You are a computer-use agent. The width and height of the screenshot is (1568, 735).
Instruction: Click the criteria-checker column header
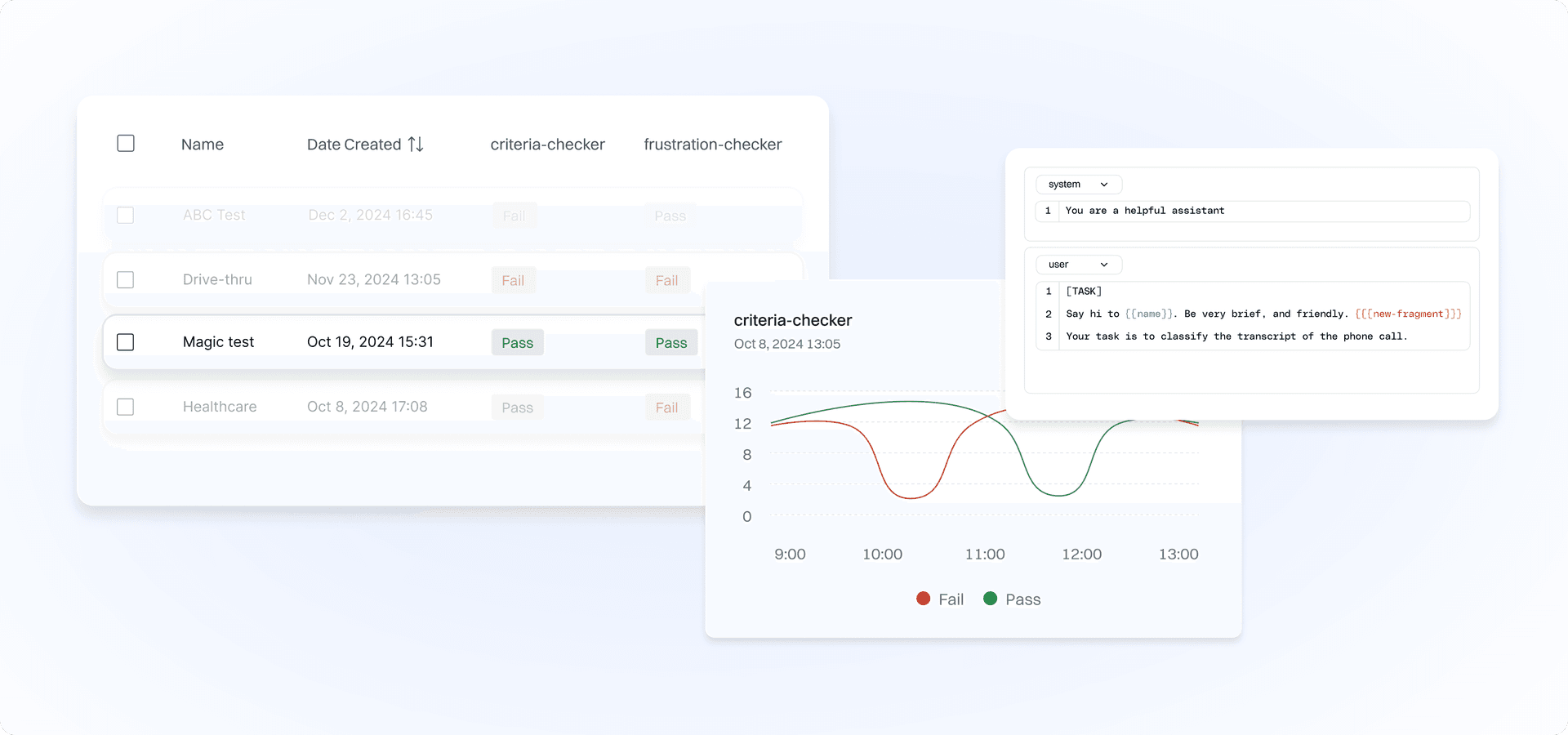pyautogui.click(x=547, y=145)
